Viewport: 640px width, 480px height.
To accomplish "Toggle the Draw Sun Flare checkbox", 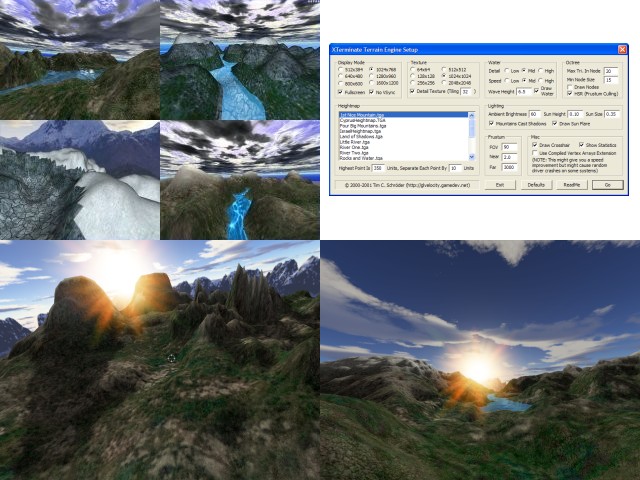I will [555, 123].
